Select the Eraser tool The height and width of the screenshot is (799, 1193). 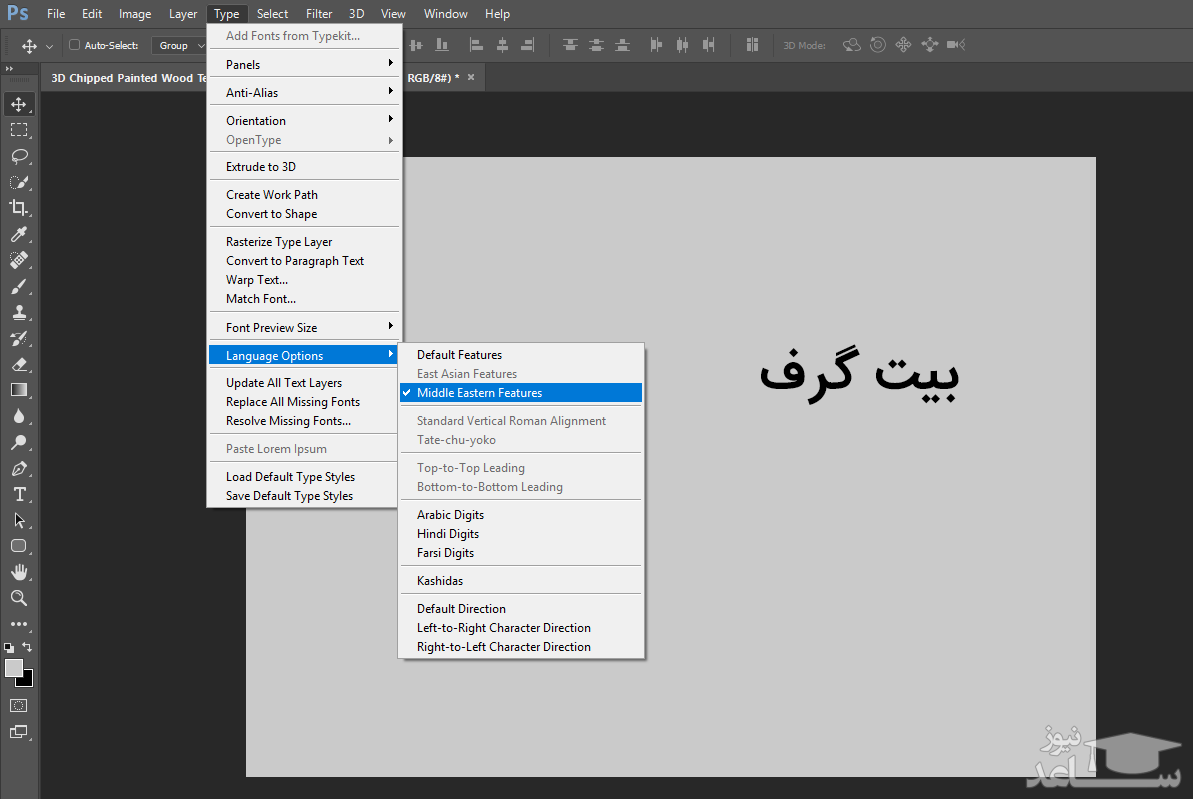(x=19, y=364)
